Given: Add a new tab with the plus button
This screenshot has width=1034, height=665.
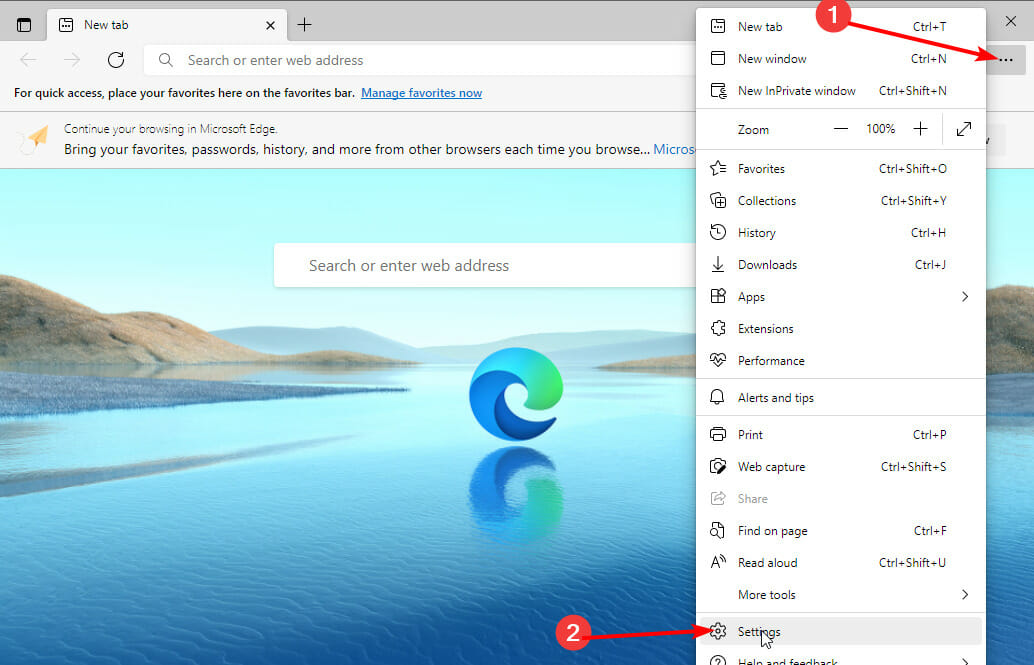Looking at the screenshot, I should [x=304, y=25].
